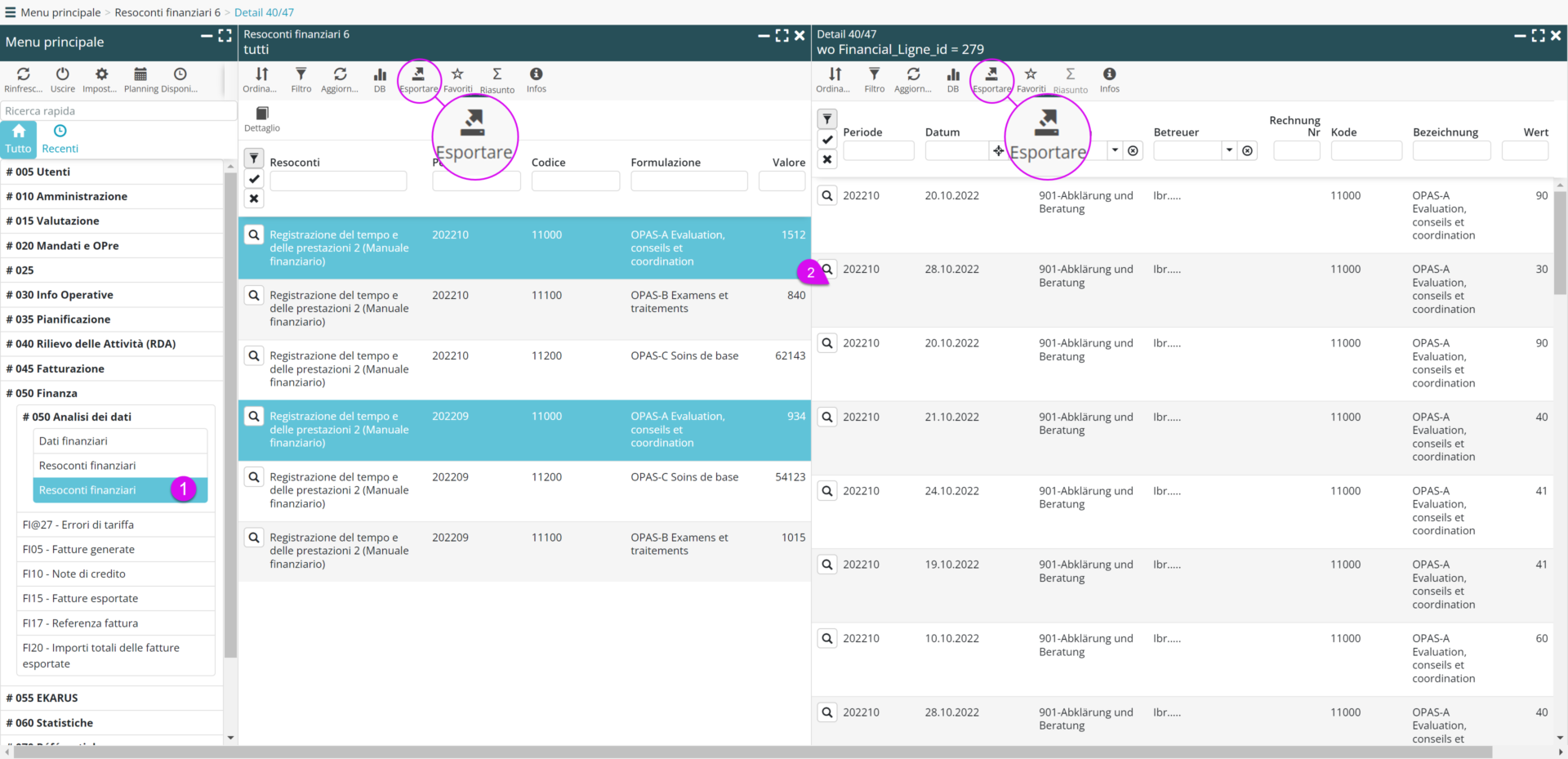The height and width of the screenshot is (759, 1568).
Task: Select the Tutto home tab
Action: [x=18, y=138]
